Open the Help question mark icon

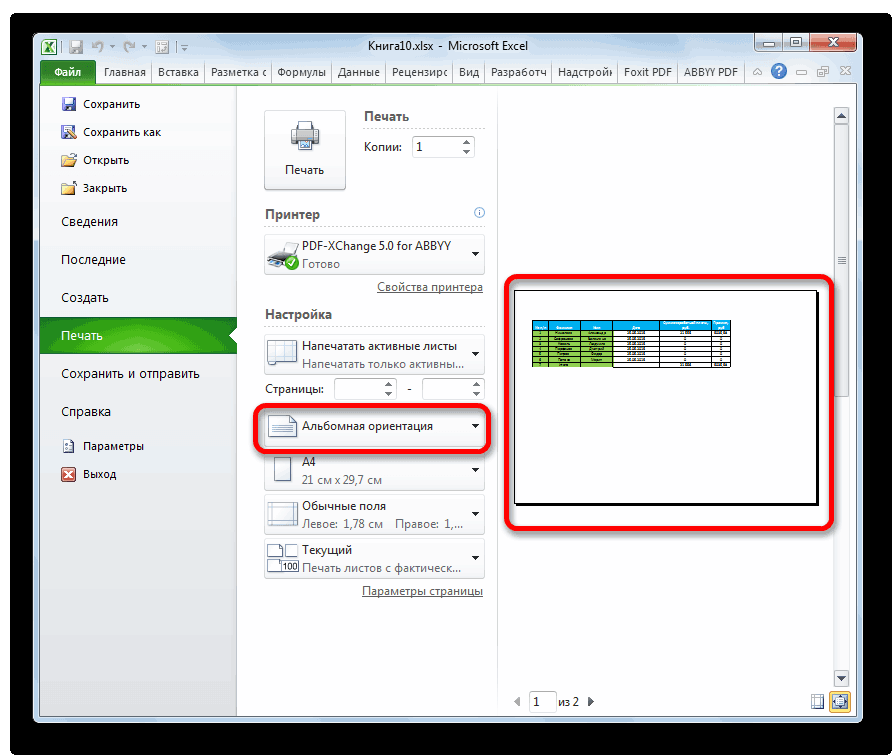[x=778, y=71]
